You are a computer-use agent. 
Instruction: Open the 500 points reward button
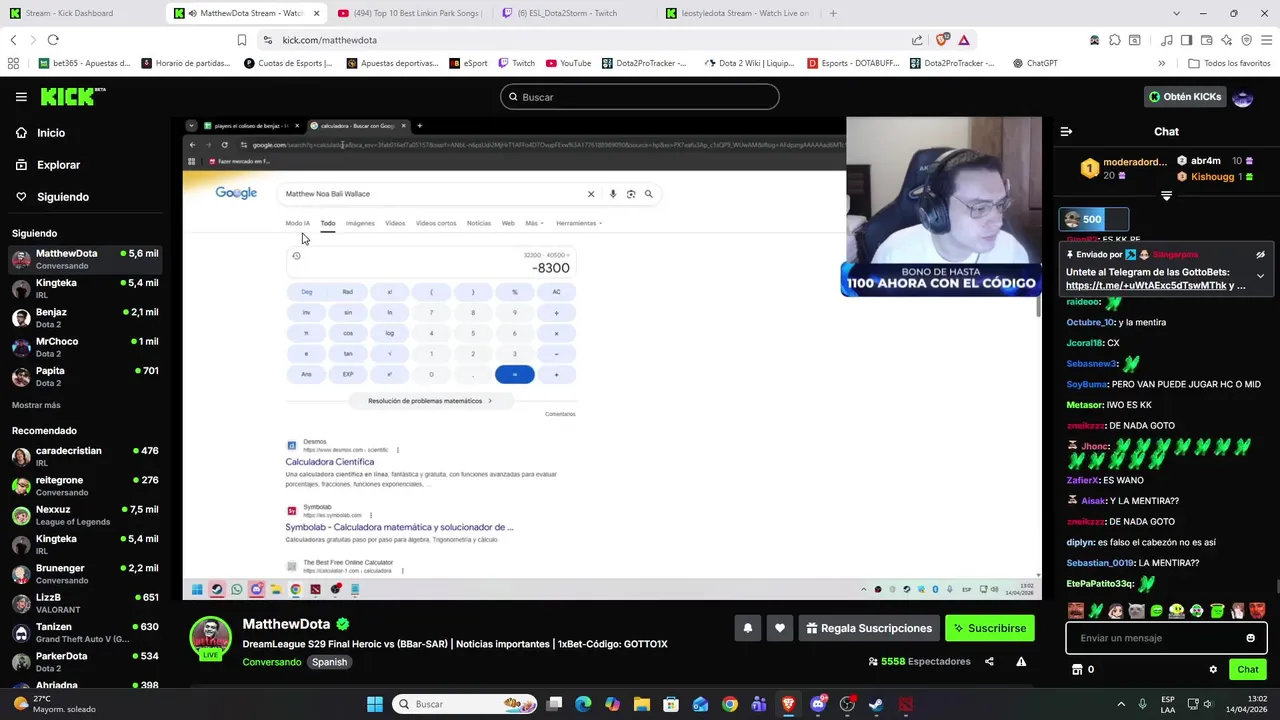pyautogui.click(x=1093, y=219)
